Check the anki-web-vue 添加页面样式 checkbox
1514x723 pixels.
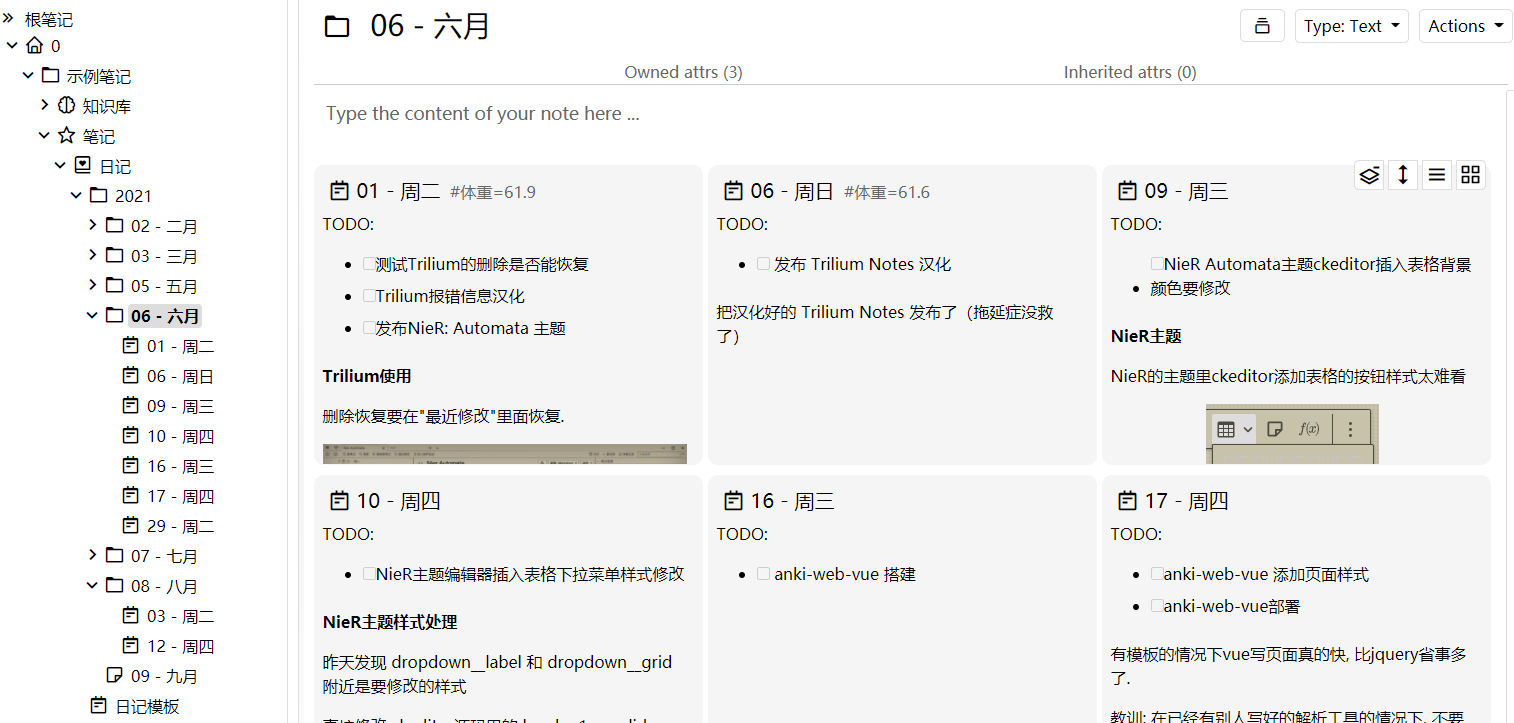(1157, 575)
